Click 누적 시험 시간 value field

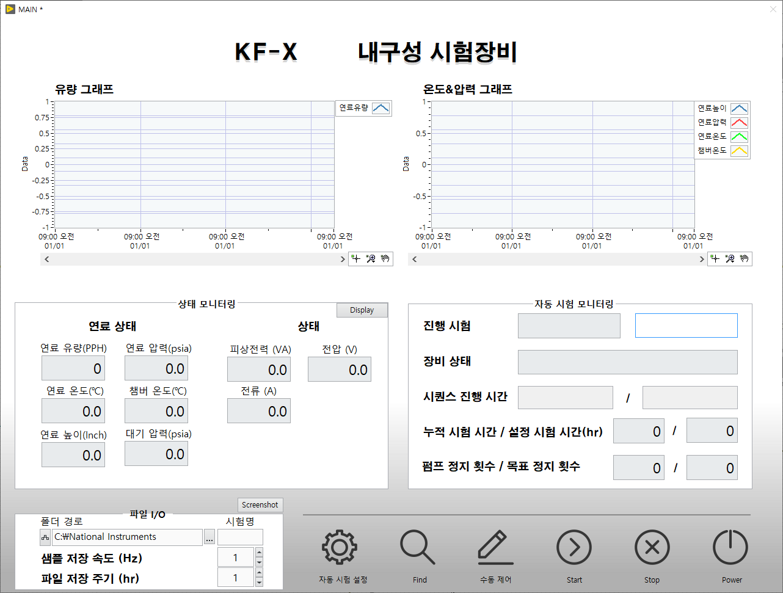coord(639,431)
